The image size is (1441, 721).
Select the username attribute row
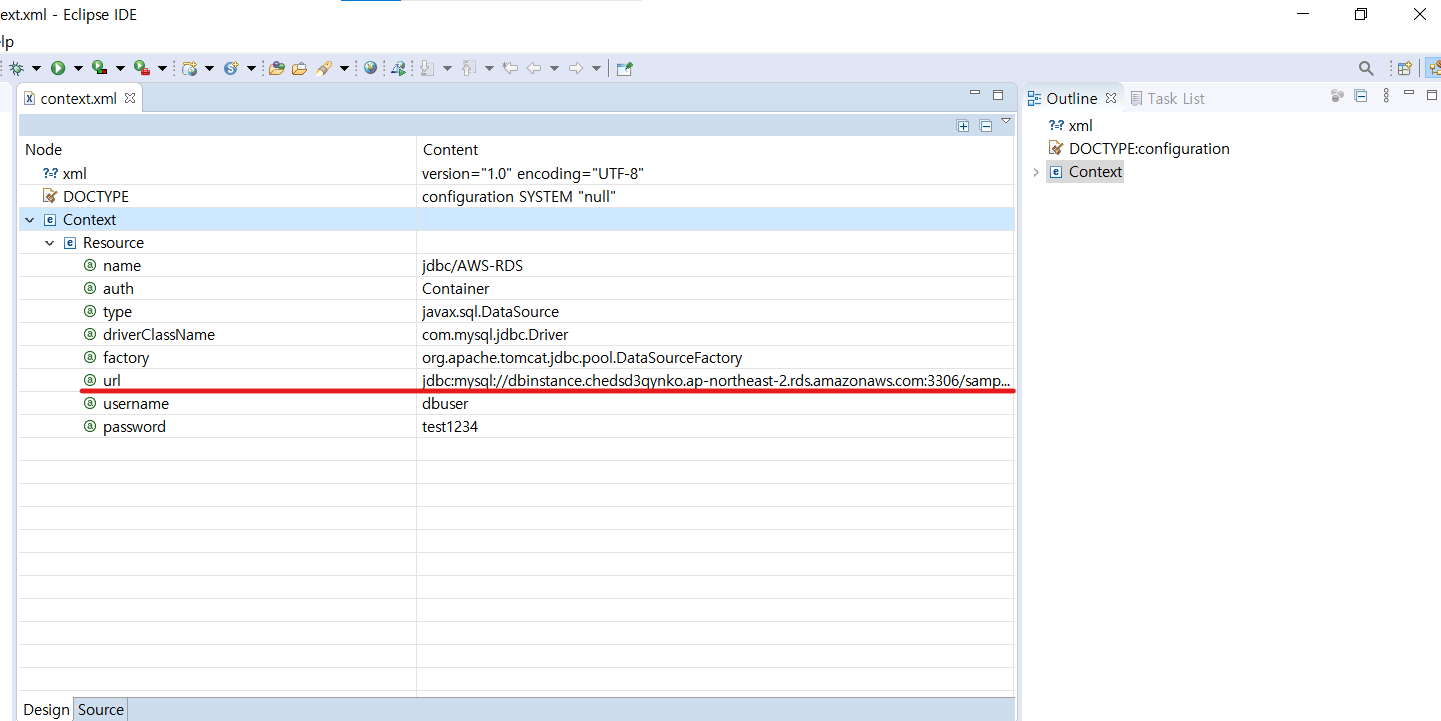click(x=516, y=403)
